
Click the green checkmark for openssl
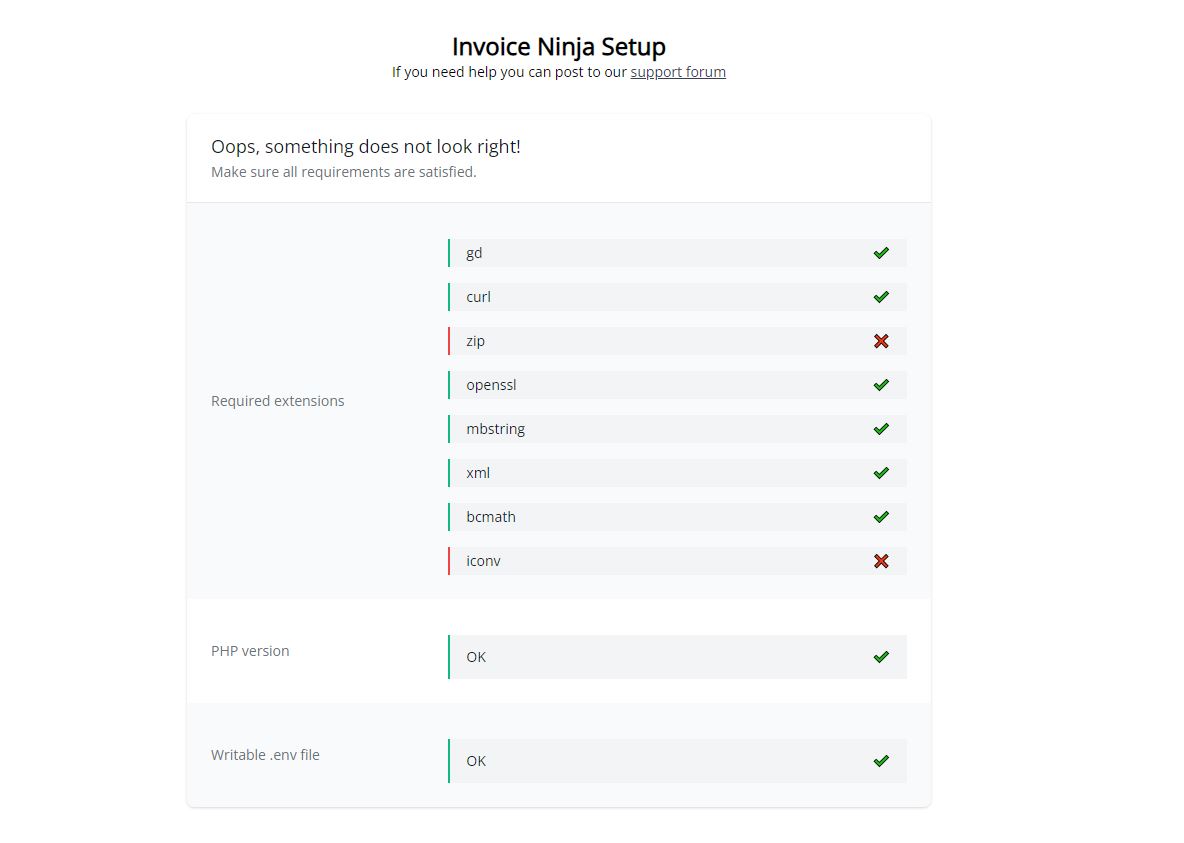tap(880, 384)
